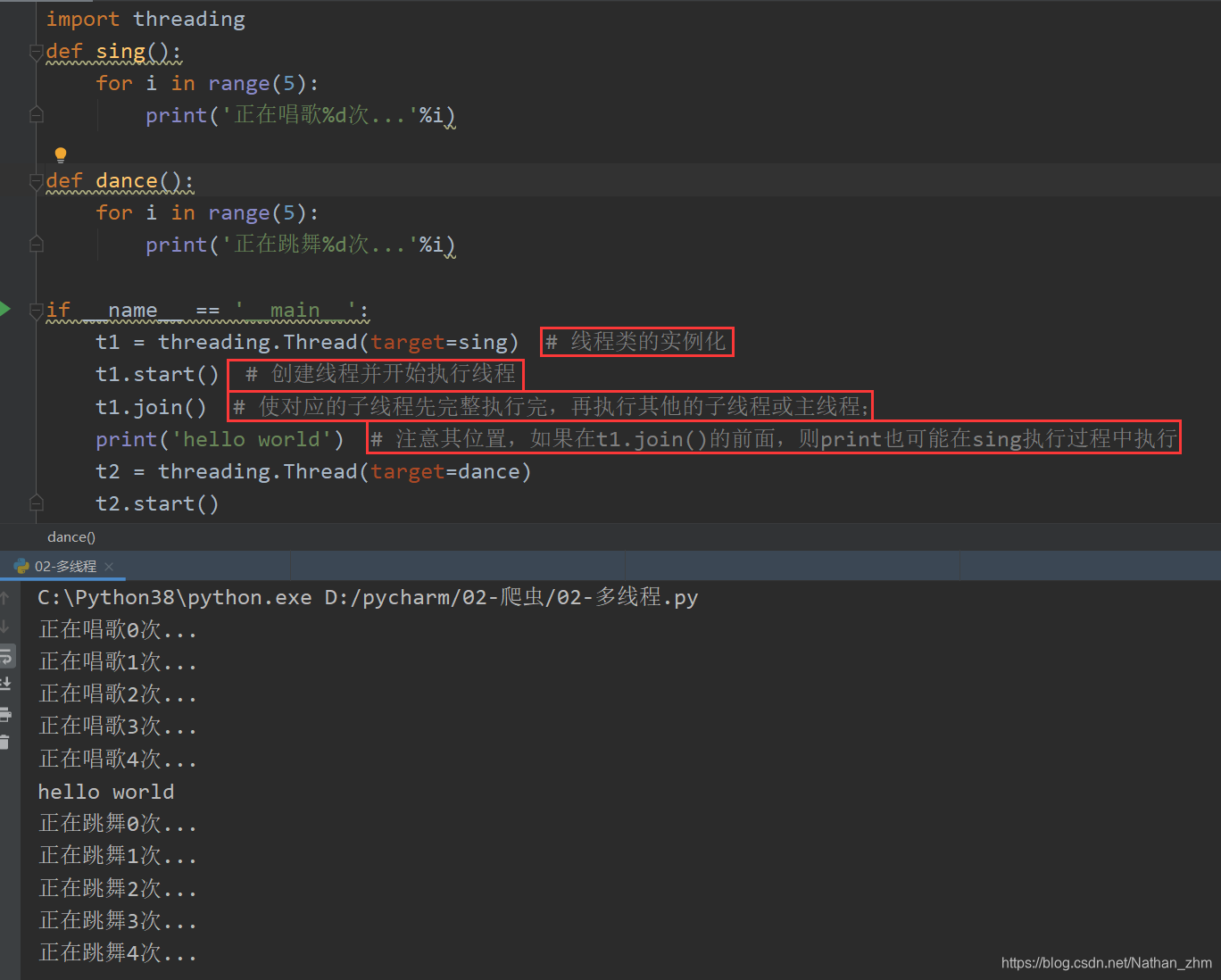Screen dimensions: 1221x980
Task: Click console output '正在跳舞4次...'
Action: pos(117,953)
